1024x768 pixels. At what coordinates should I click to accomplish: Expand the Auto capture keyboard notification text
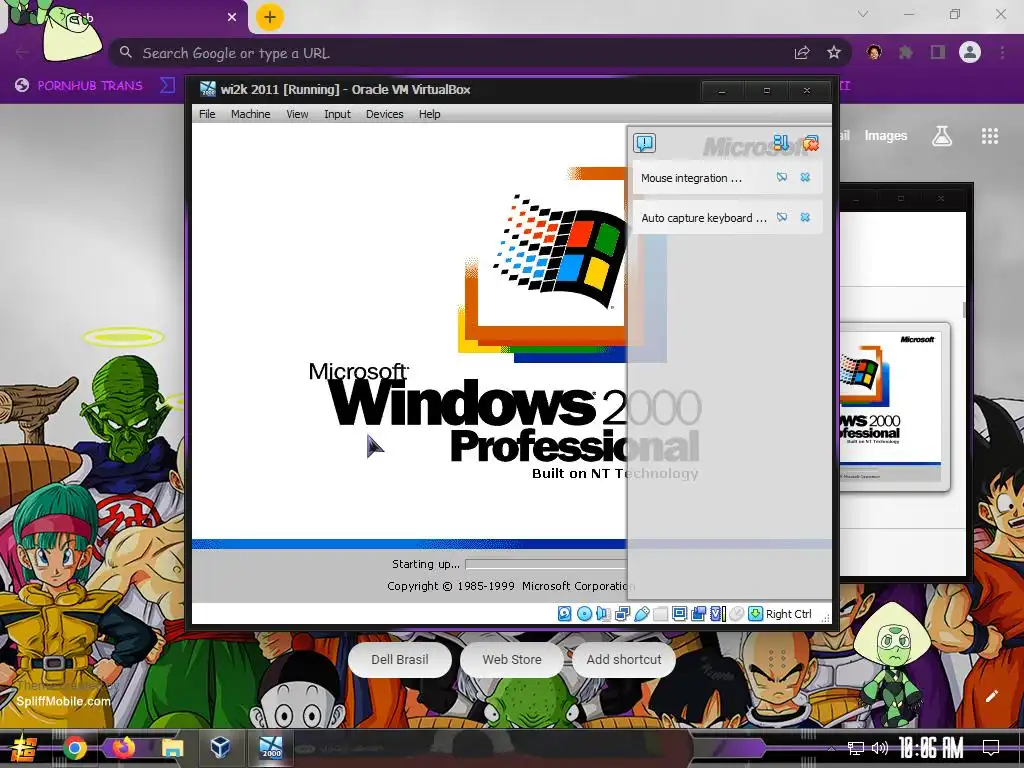[704, 218]
